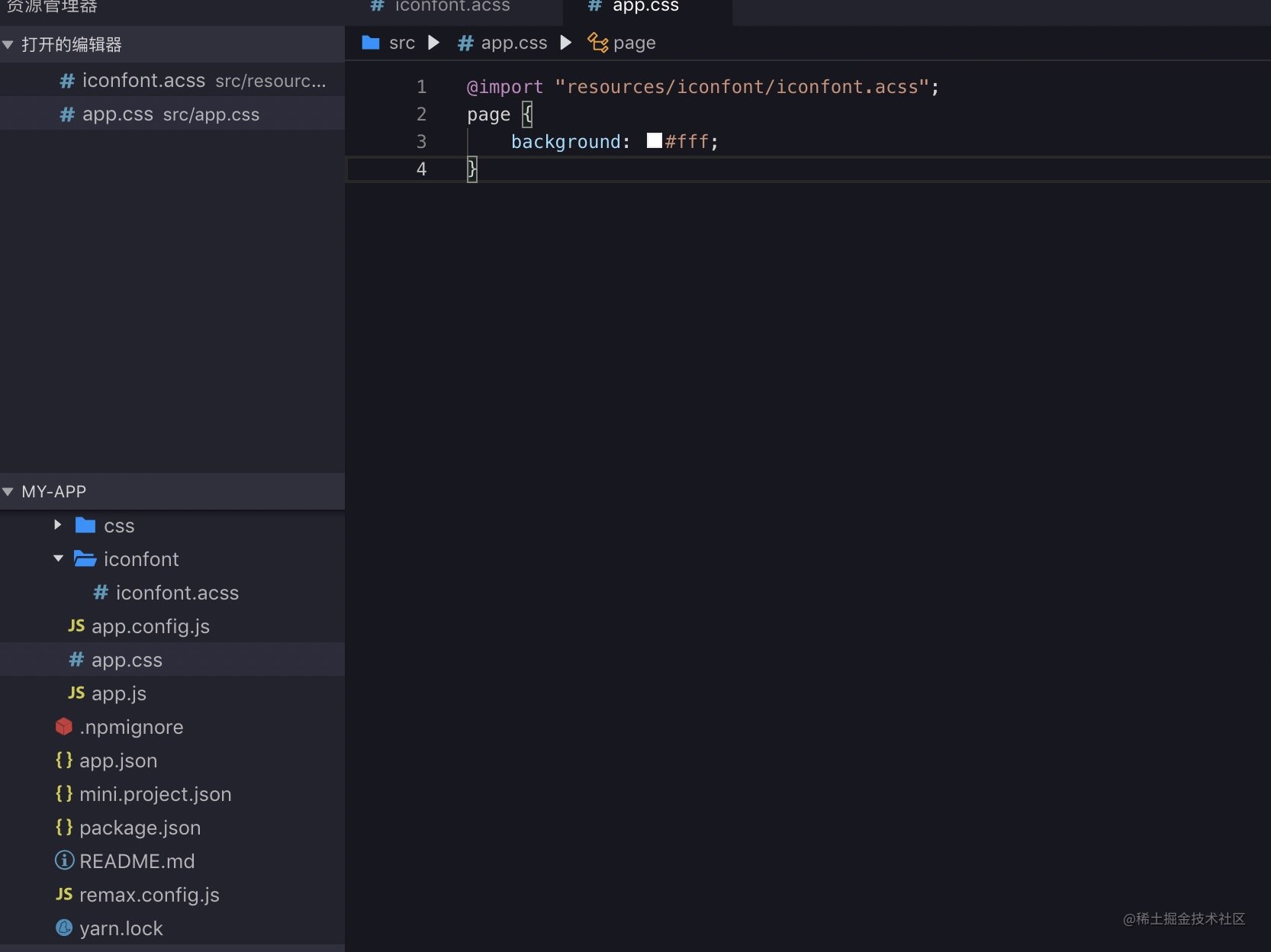Click hash icon of app.css open editor

(67, 114)
